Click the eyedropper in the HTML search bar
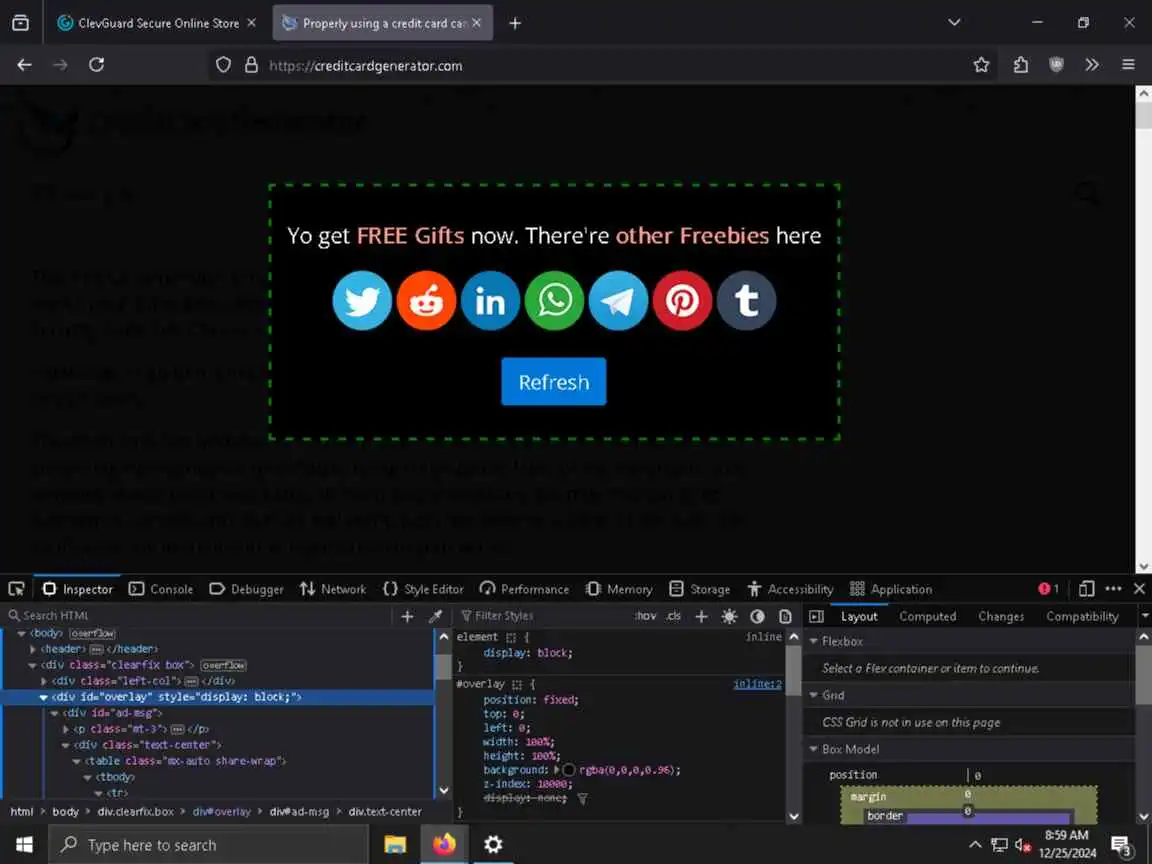The image size is (1152, 864). (435, 616)
